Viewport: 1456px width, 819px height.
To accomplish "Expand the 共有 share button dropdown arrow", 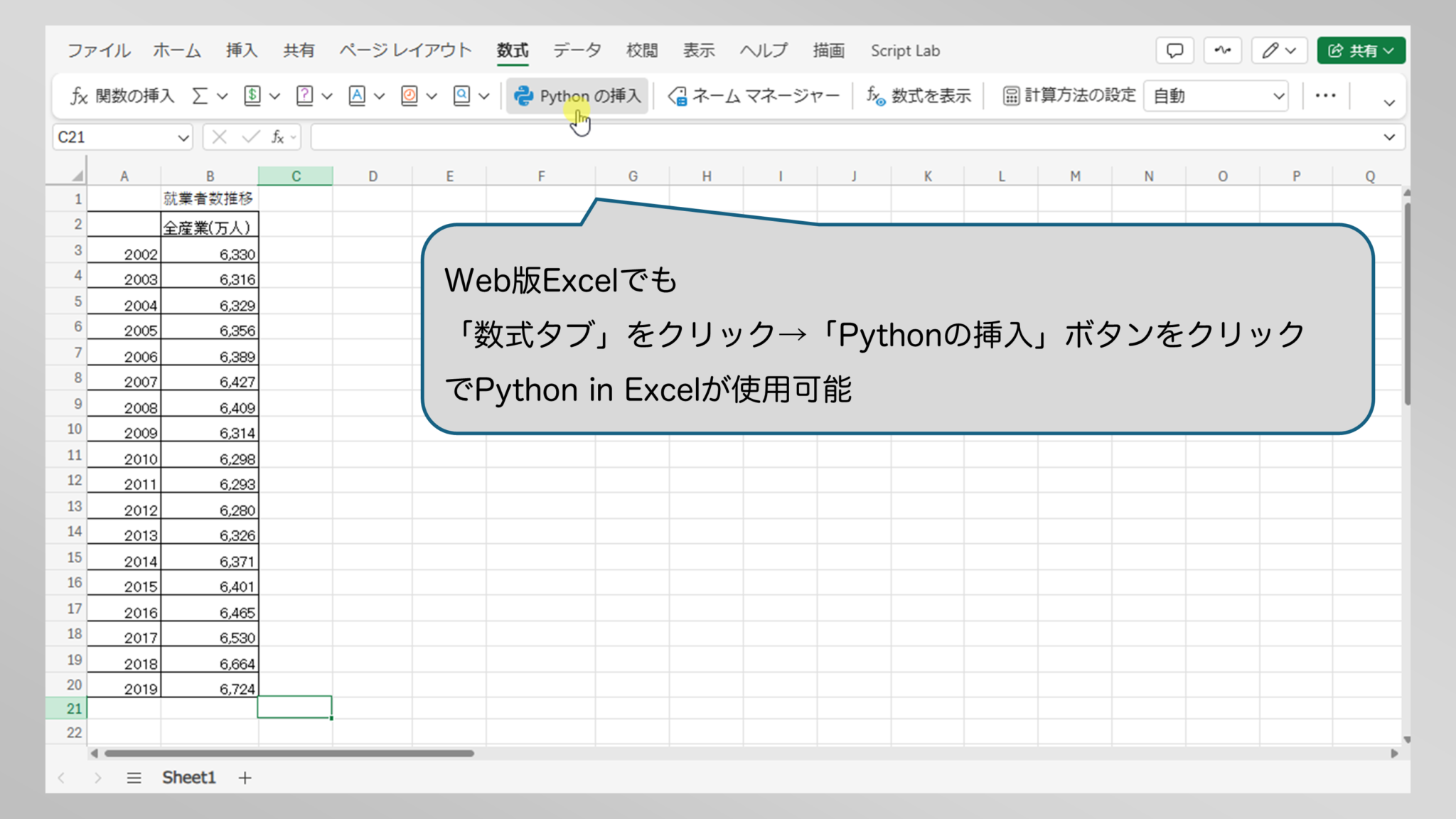I will tap(1388, 50).
